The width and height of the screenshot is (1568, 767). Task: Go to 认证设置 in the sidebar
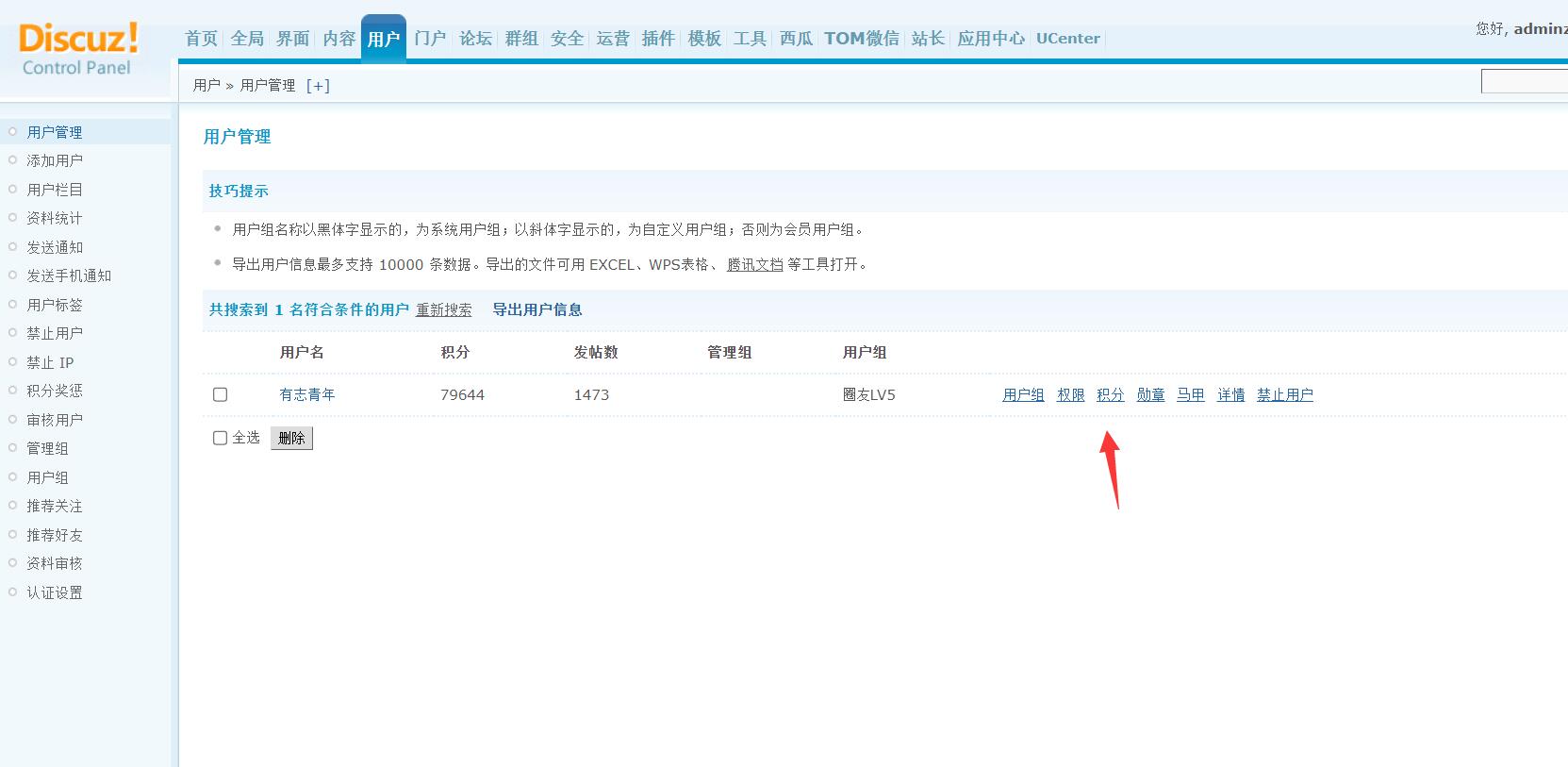click(55, 592)
